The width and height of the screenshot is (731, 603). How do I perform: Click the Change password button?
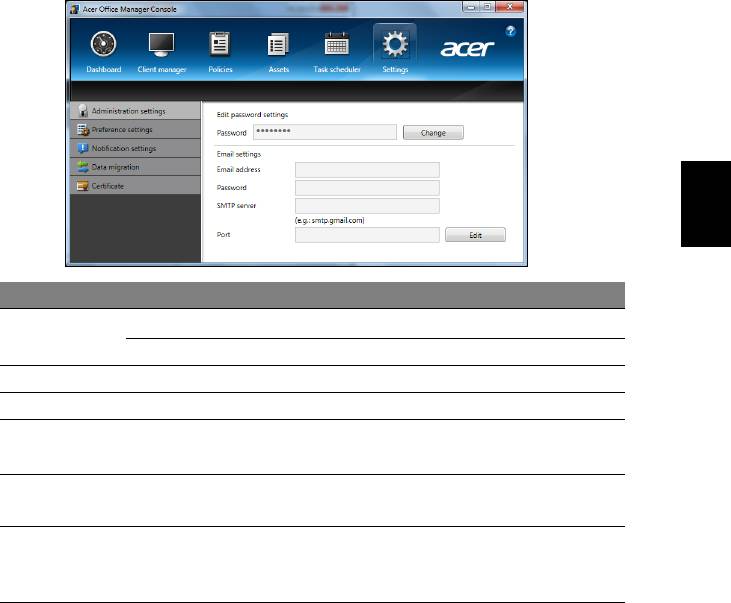(433, 132)
